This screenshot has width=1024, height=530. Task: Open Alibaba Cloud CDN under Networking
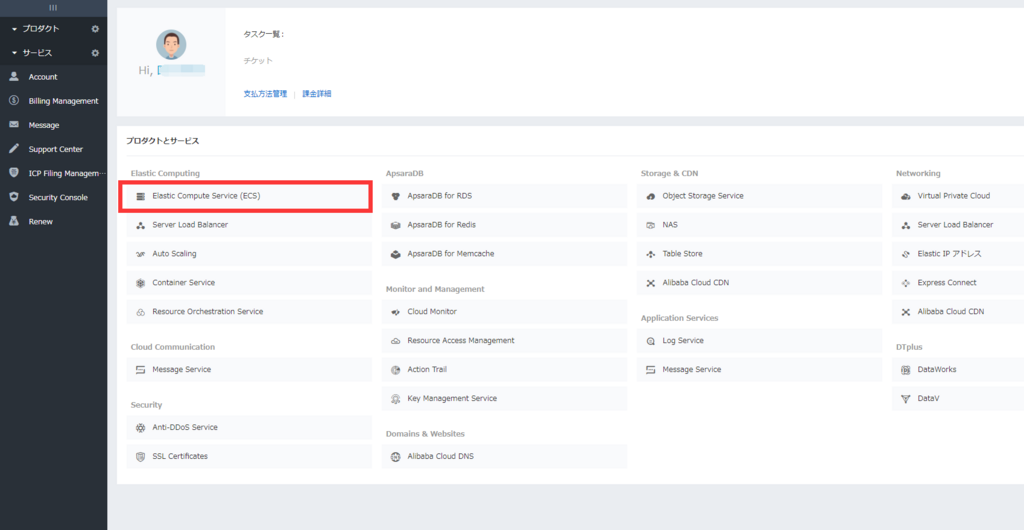[x=957, y=312]
